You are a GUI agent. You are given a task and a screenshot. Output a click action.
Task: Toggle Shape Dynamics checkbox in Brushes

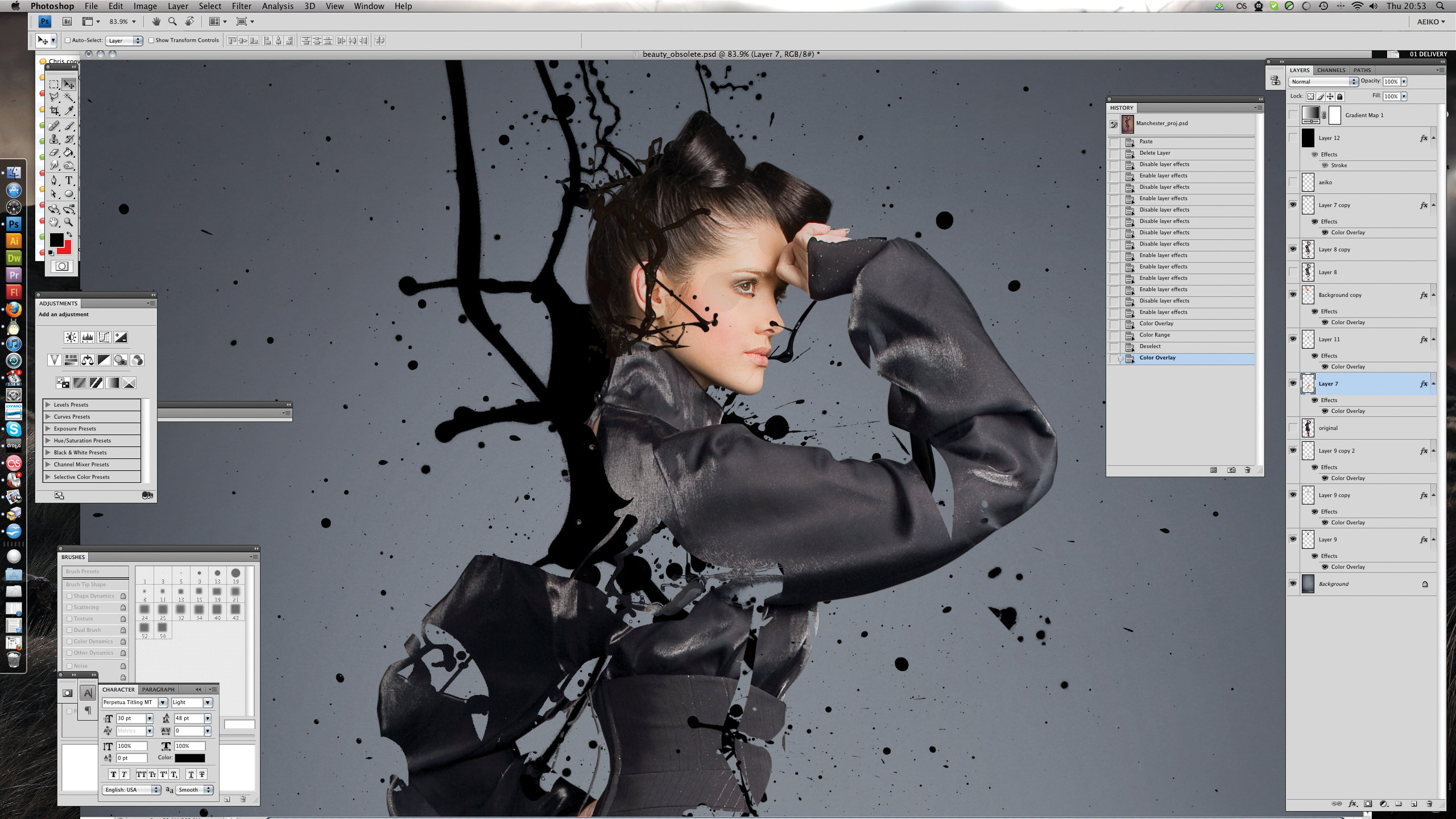click(x=69, y=596)
